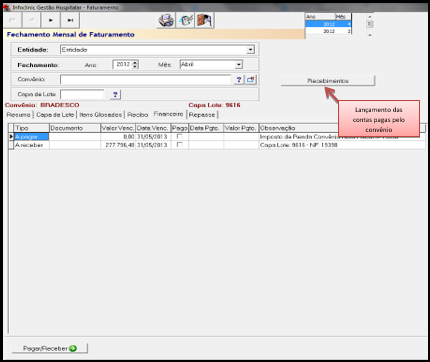Open the Mês dropdown showing Abril
The height and width of the screenshot is (362, 430).
(239, 65)
